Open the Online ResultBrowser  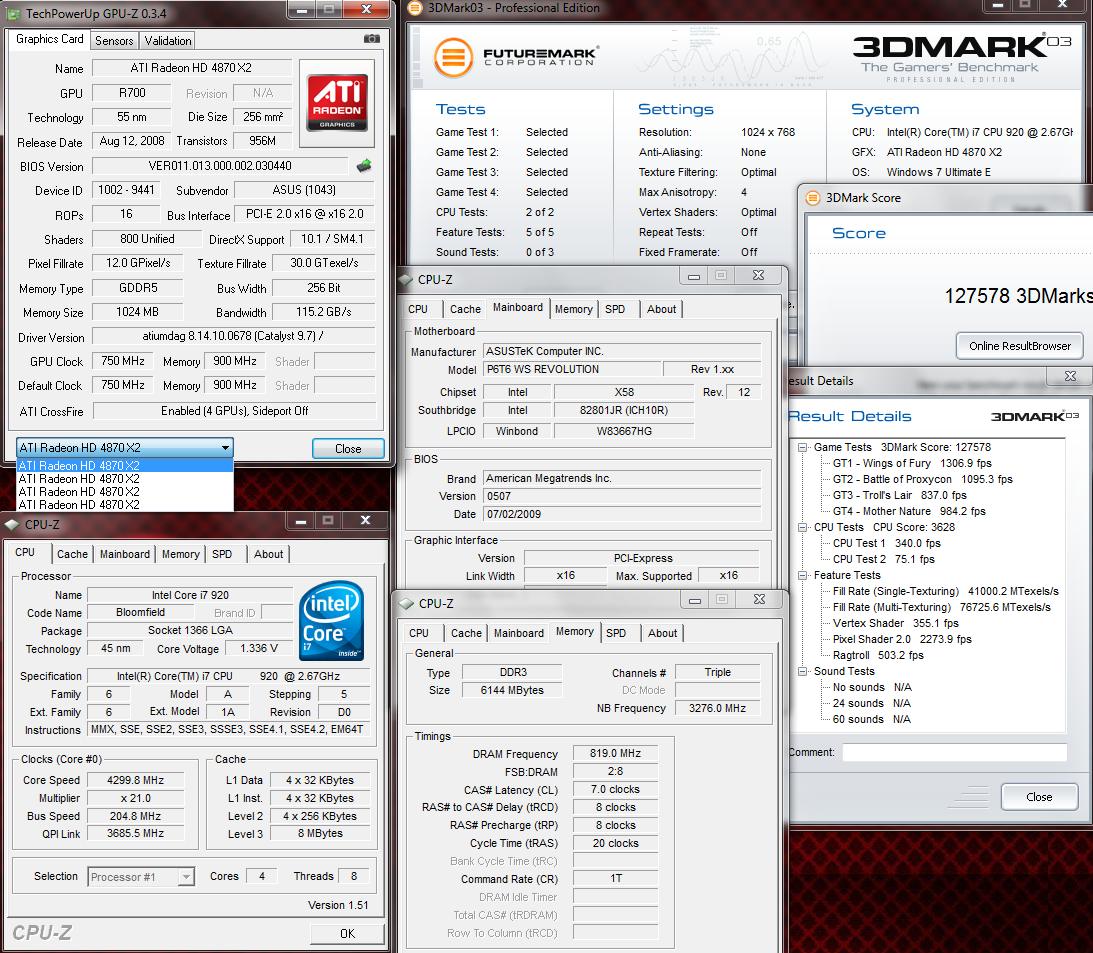click(x=1020, y=346)
